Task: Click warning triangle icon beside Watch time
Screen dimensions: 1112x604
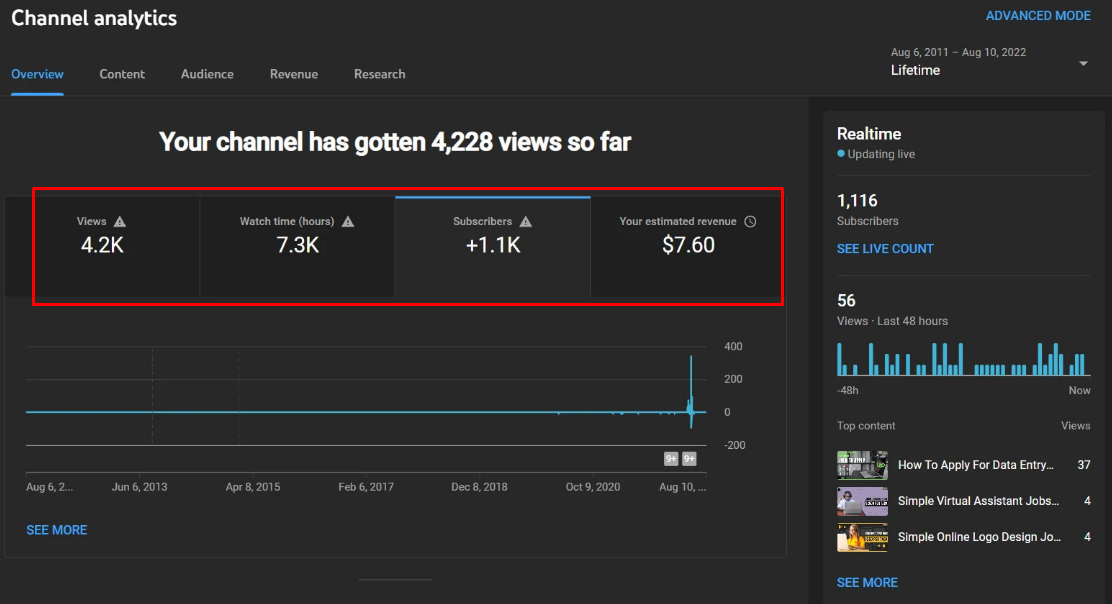Action: (348, 222)
